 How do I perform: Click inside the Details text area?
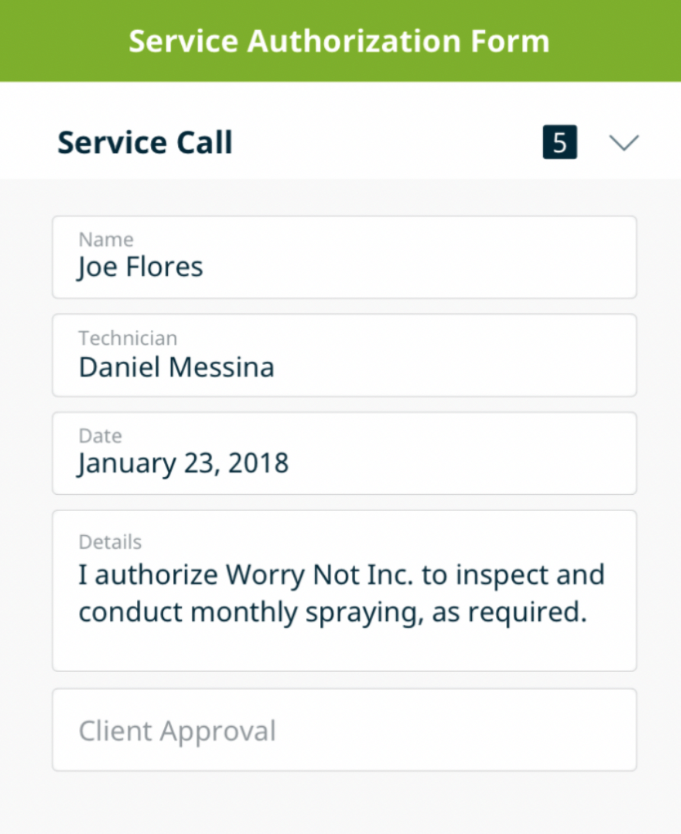tap(344, 591)
